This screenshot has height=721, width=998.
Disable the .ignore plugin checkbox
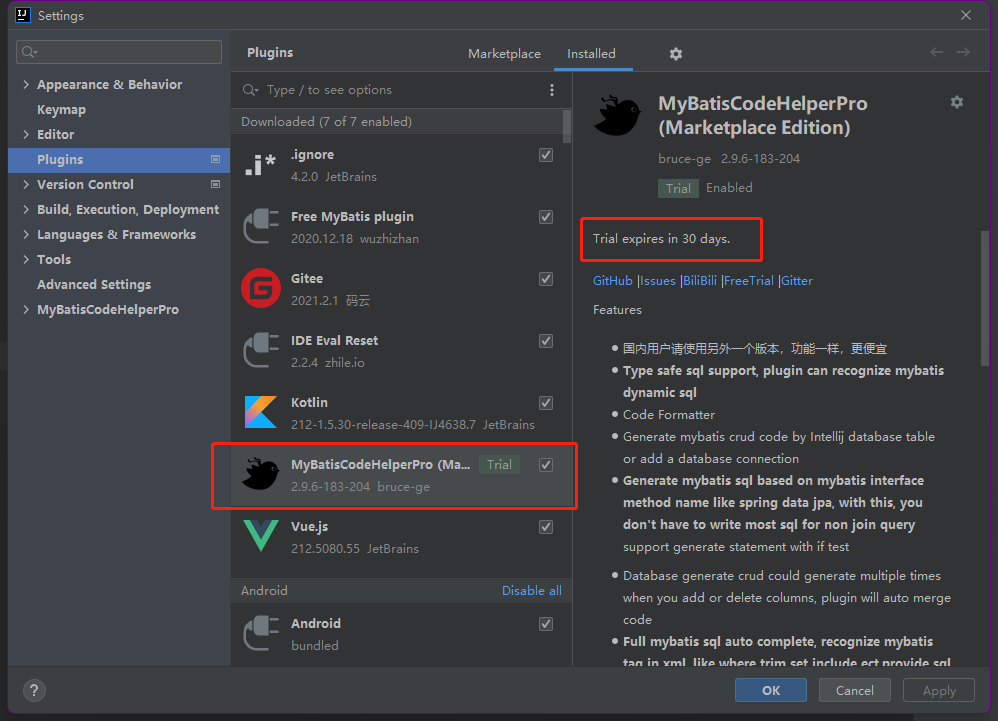tap(546, 155)
